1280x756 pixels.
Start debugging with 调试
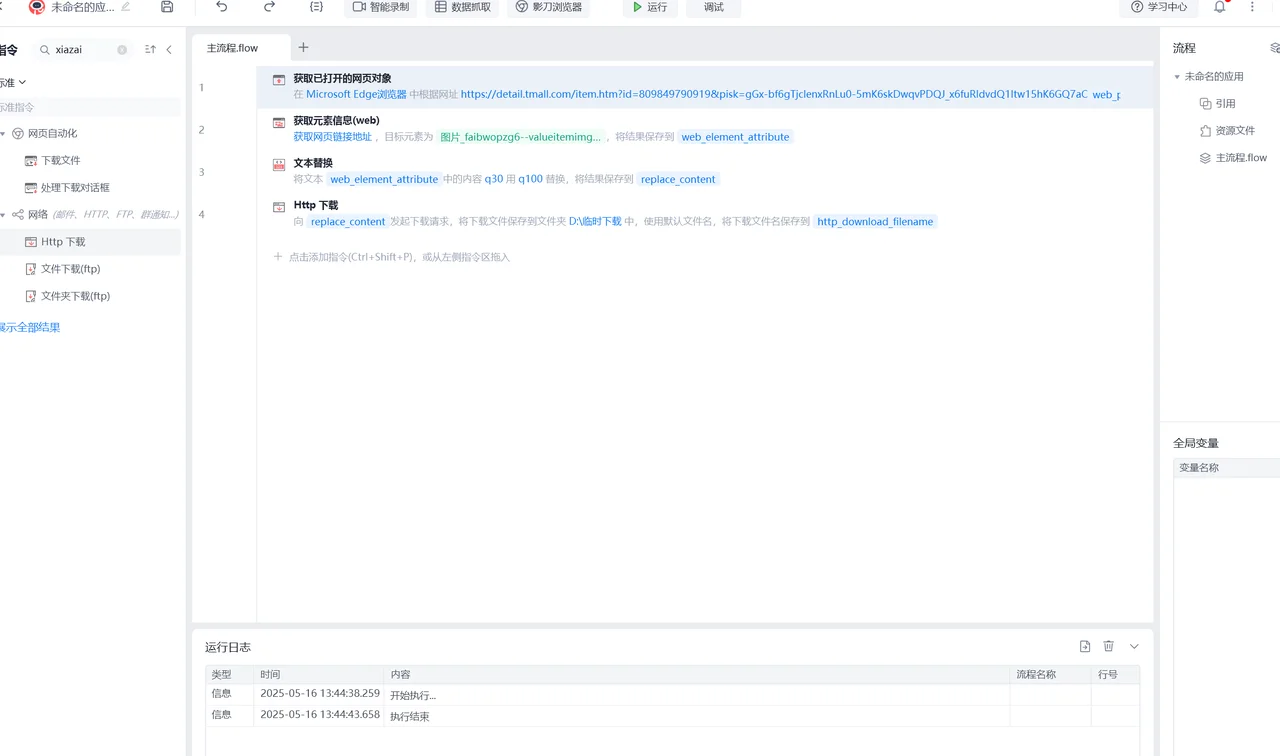click(714, 7)
